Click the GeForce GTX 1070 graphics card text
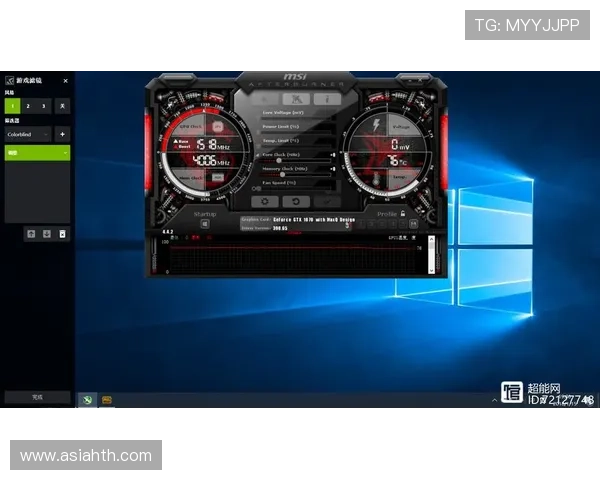 pos(314,220)
